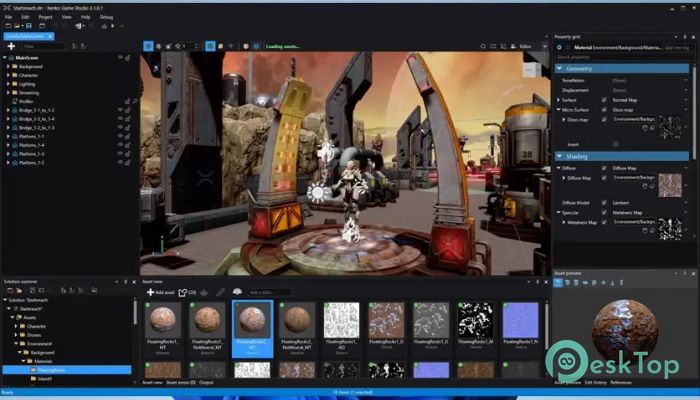Click the Gloss map texture thumbnail
700x400 pixels.
click(670, 127)
